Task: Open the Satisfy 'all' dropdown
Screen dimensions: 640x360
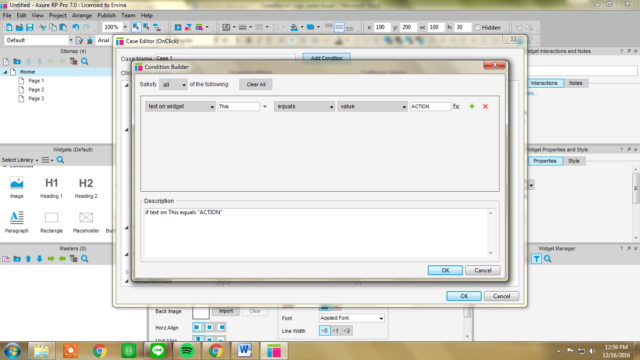Action: [x=173, y=84]
